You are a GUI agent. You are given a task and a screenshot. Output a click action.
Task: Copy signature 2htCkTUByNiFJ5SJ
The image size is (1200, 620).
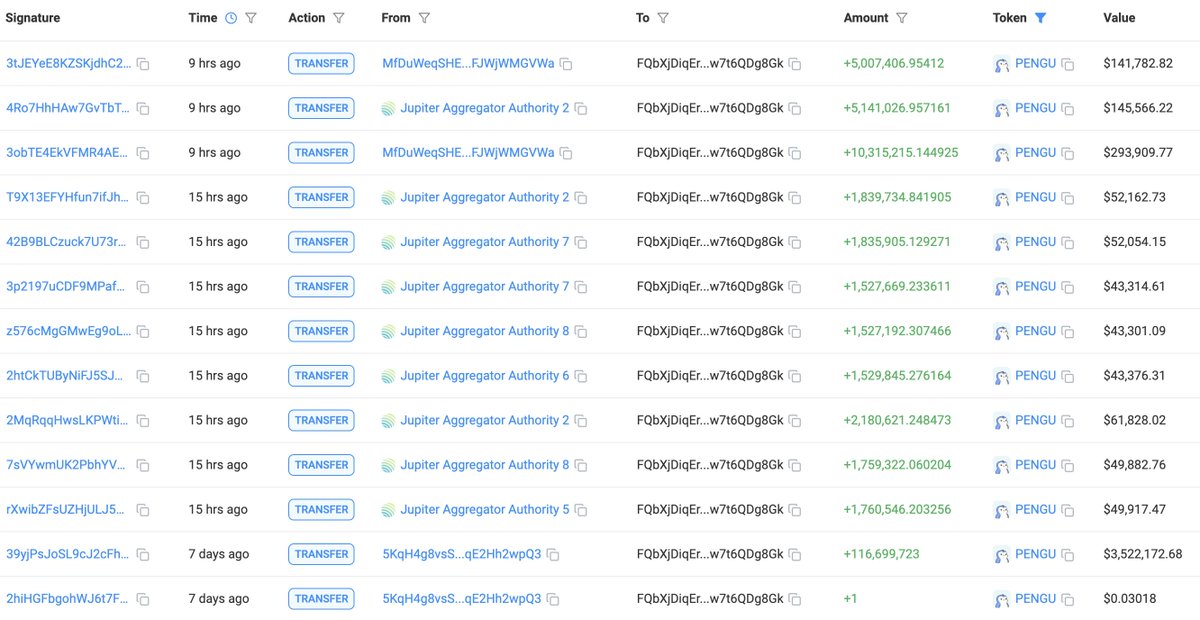pyautogui.click(x=143, y=376)
